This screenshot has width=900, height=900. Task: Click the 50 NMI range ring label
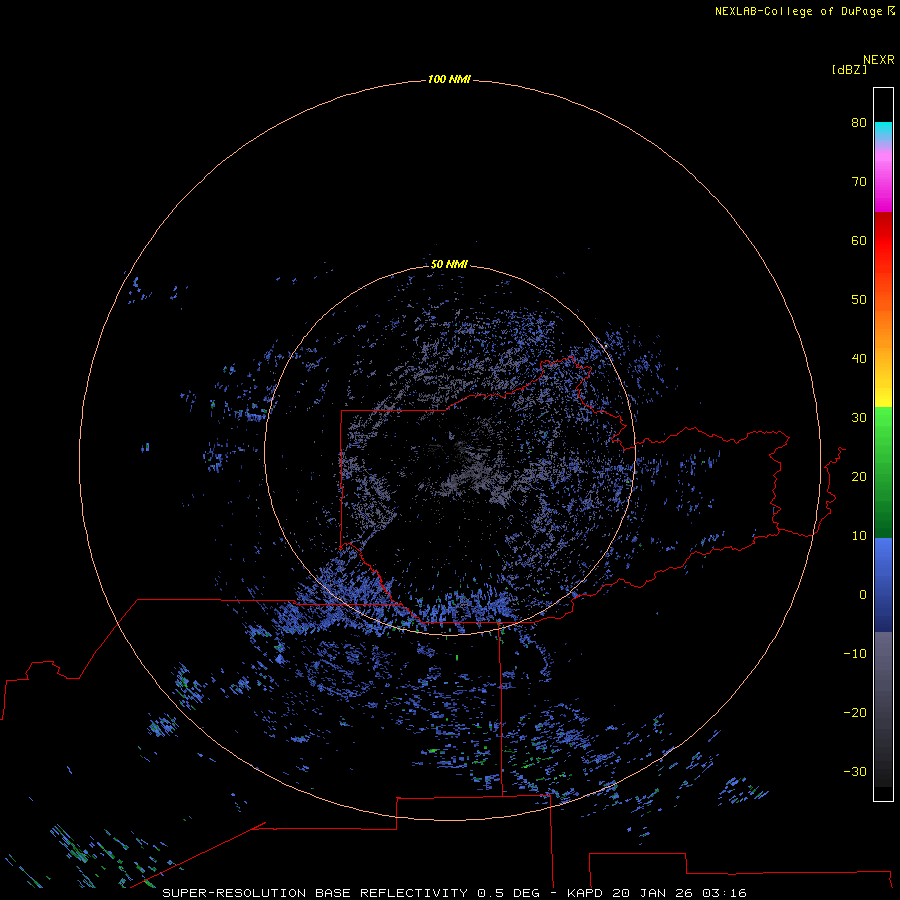(449, 264)
